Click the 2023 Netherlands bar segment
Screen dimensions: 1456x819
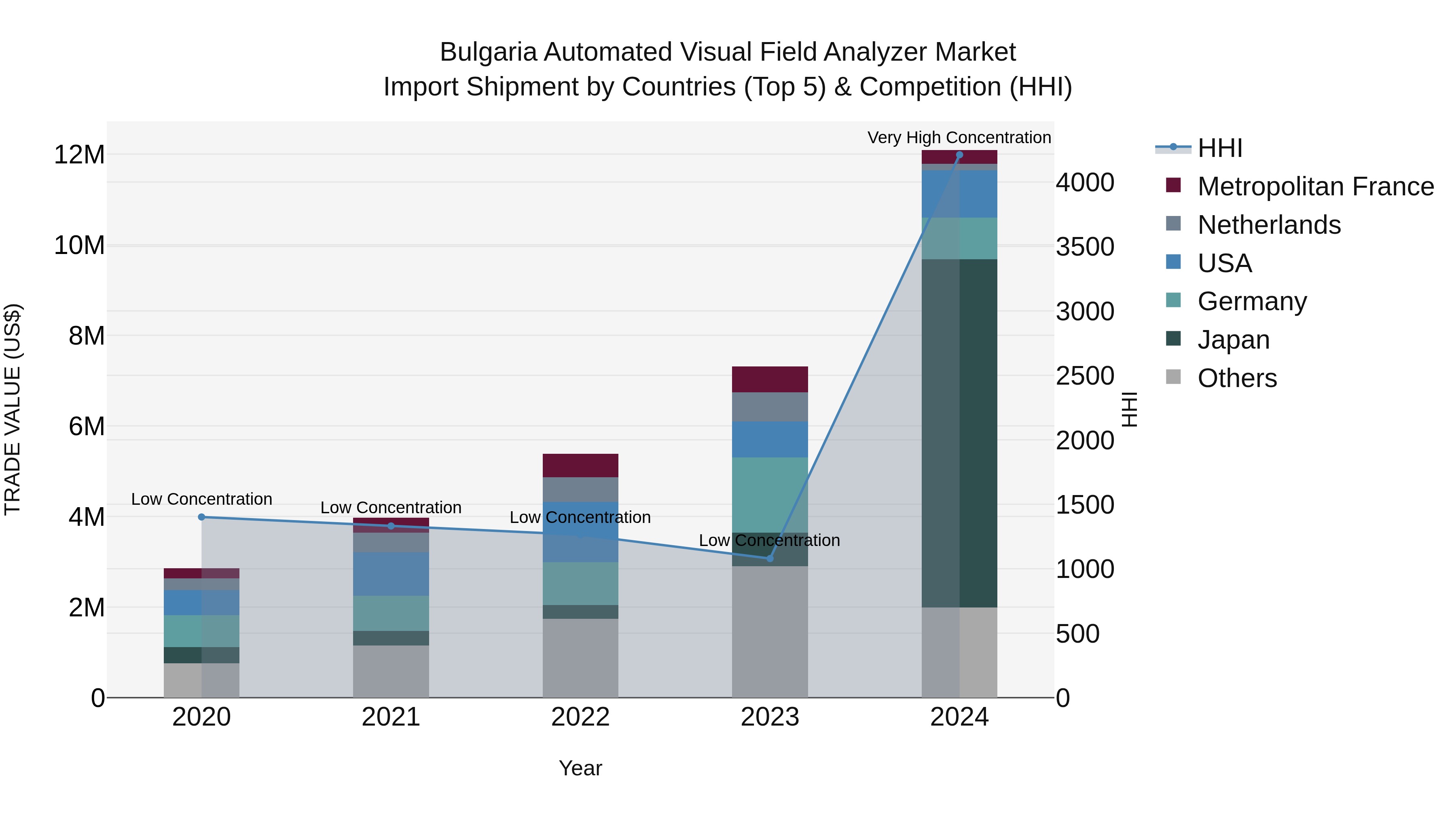tap(770, 407)
